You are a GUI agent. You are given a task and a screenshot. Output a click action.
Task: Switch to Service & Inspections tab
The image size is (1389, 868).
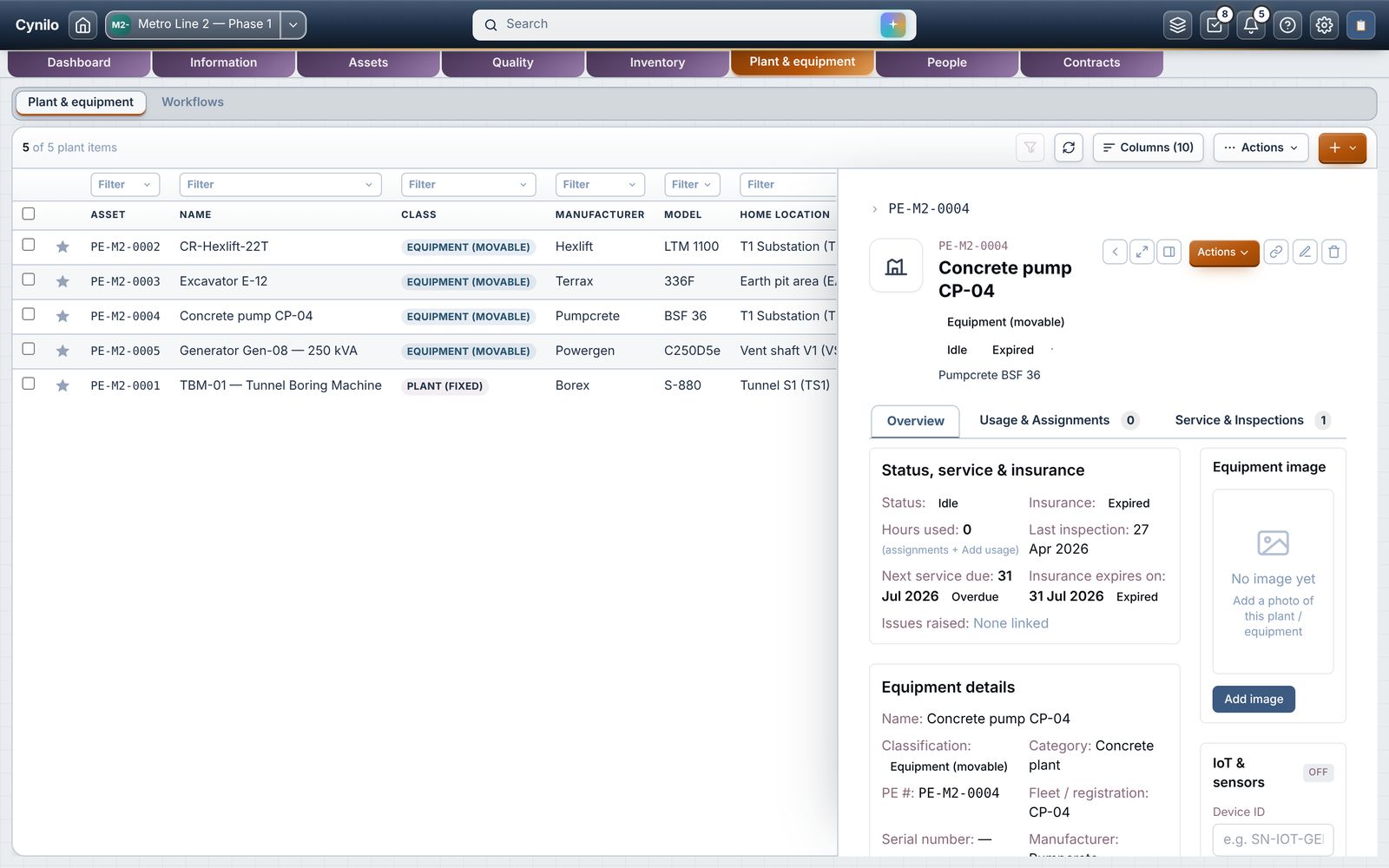tap(1239, 420)
